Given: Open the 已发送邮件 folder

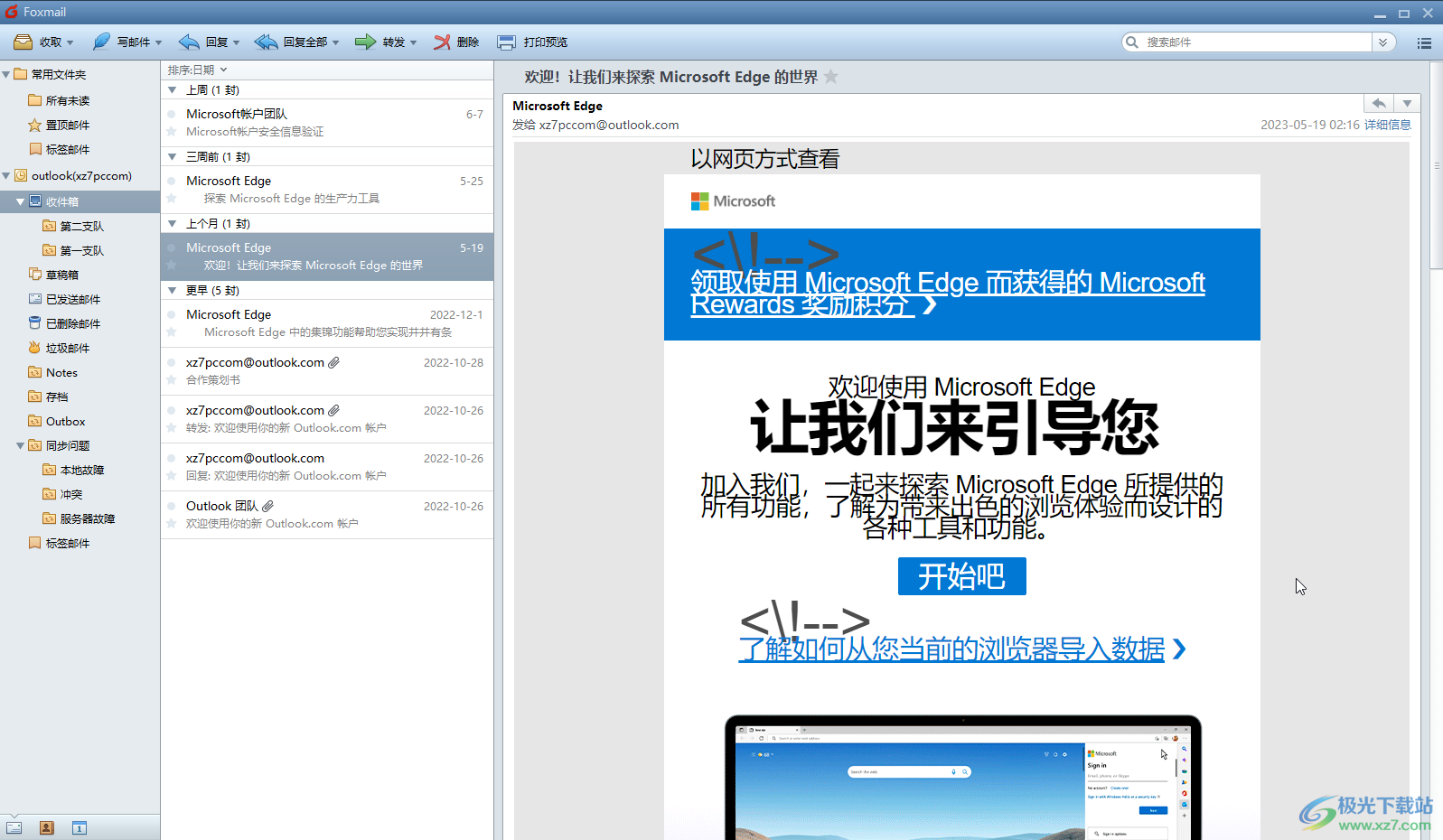Looking at the screenshot, I should 64,299.
